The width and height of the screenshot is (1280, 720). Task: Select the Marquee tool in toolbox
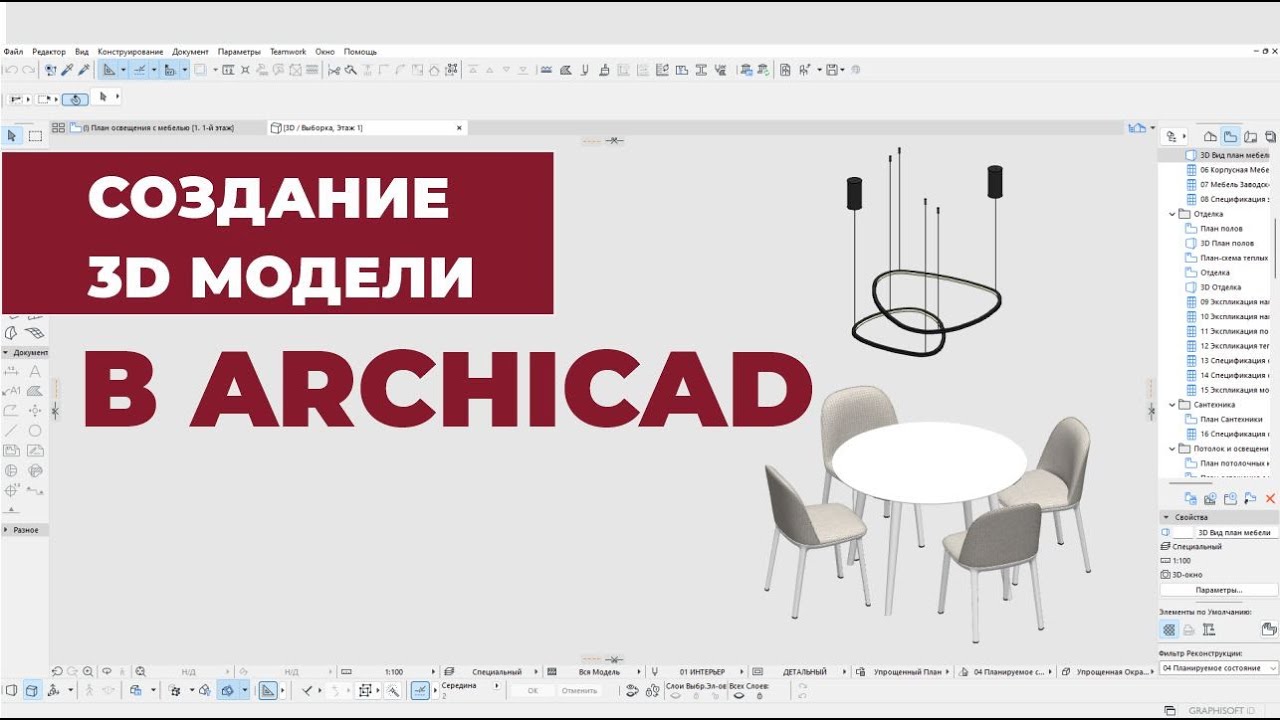[x=35, y=136]
